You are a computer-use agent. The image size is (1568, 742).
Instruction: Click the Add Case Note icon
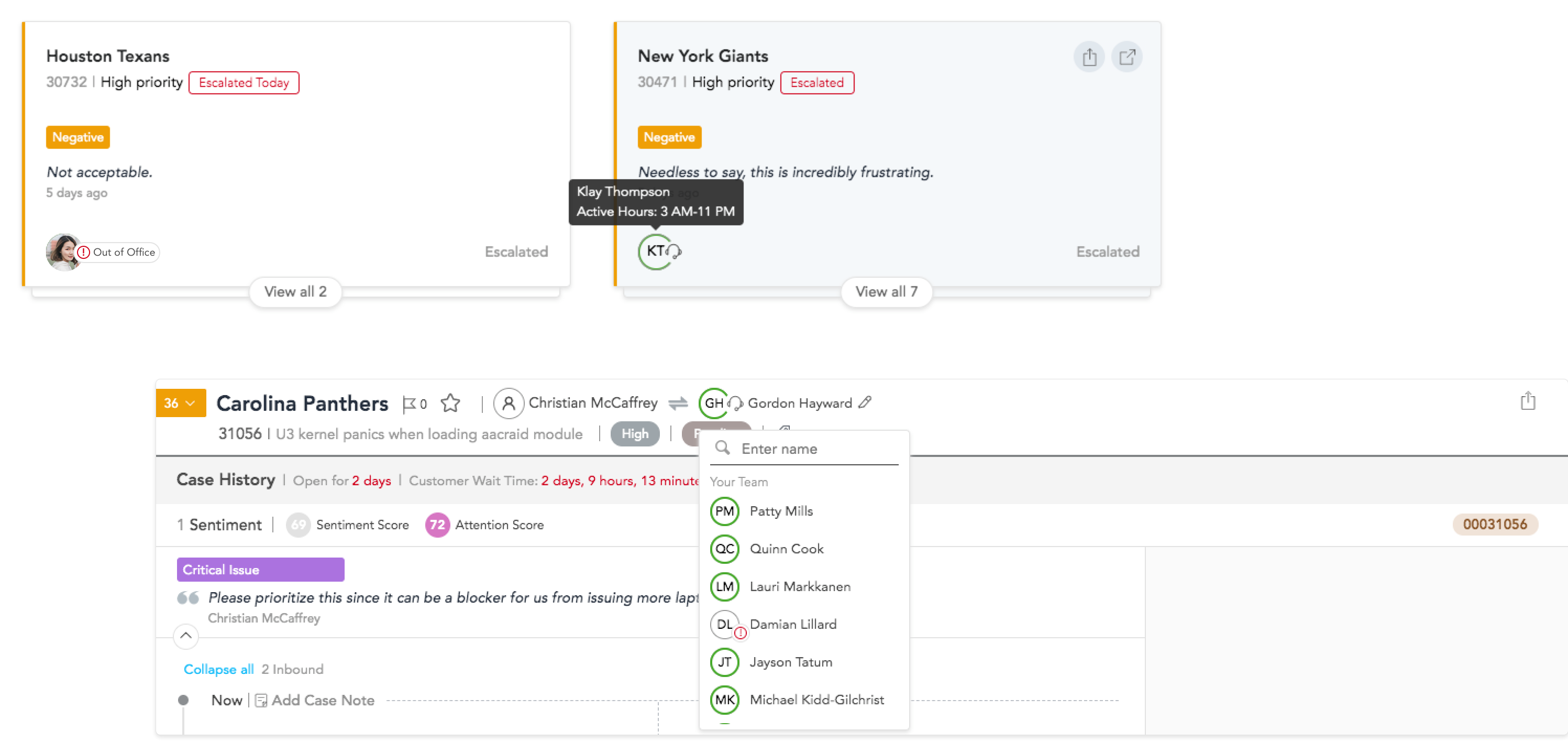pyautogui.click(x=260, y=701)
